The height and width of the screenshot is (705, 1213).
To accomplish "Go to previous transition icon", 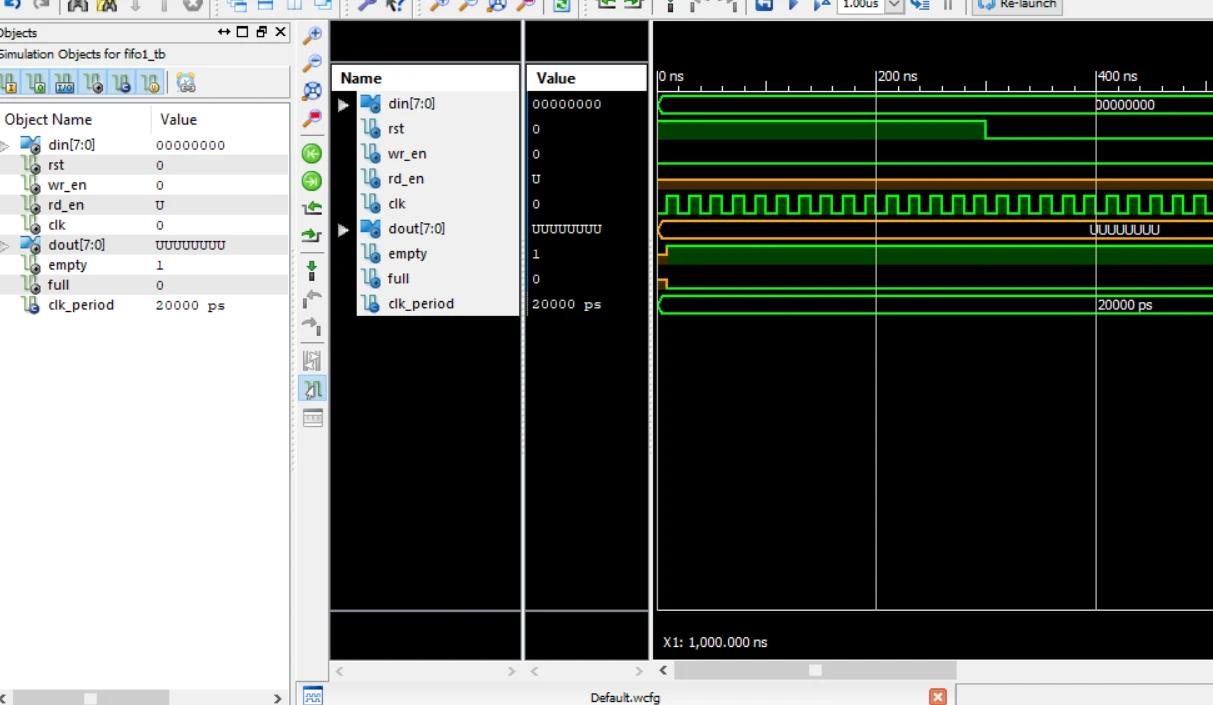I will click(312, 208).
